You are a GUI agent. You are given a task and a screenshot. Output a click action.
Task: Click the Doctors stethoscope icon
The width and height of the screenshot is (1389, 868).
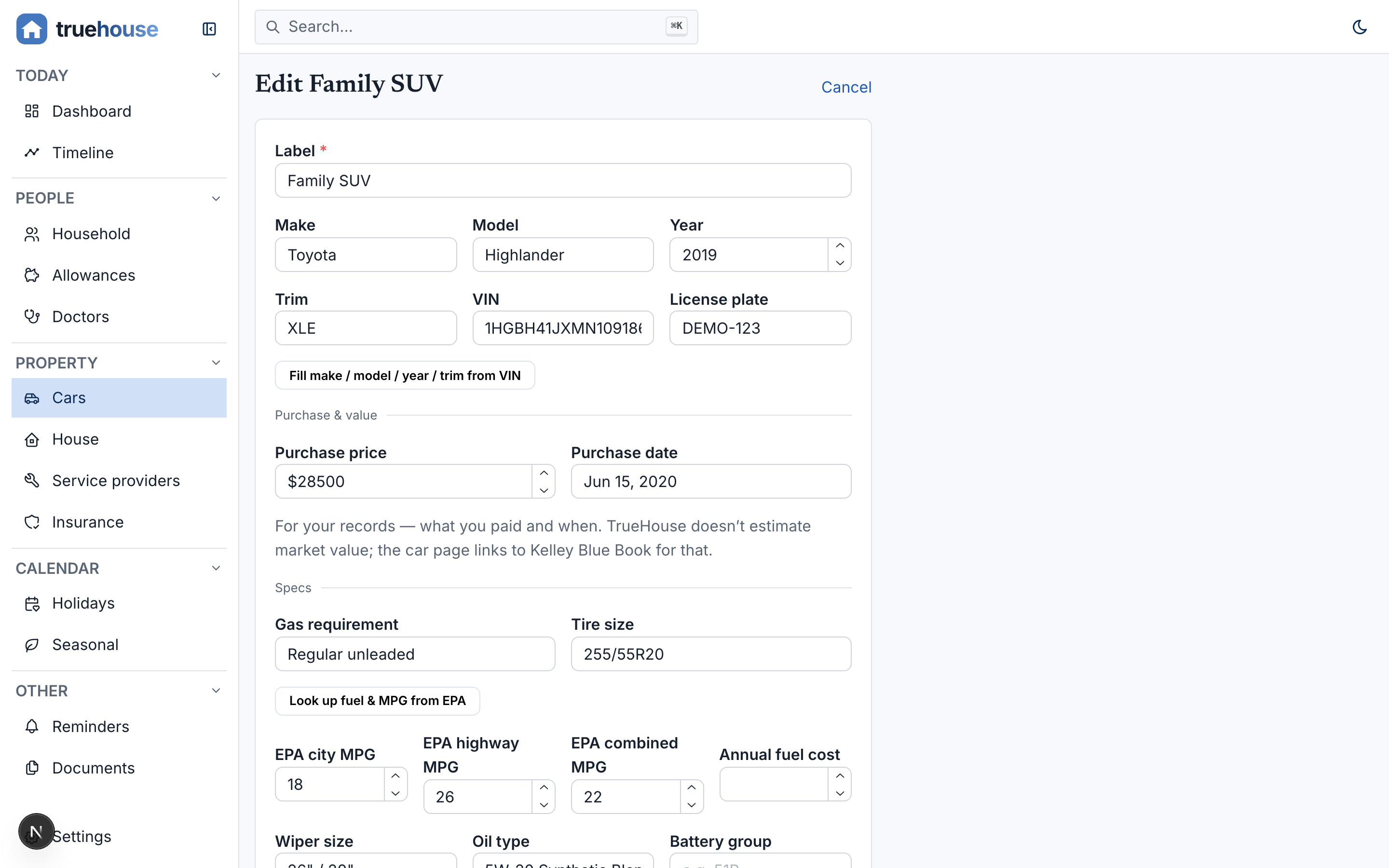tap(31, 317)
